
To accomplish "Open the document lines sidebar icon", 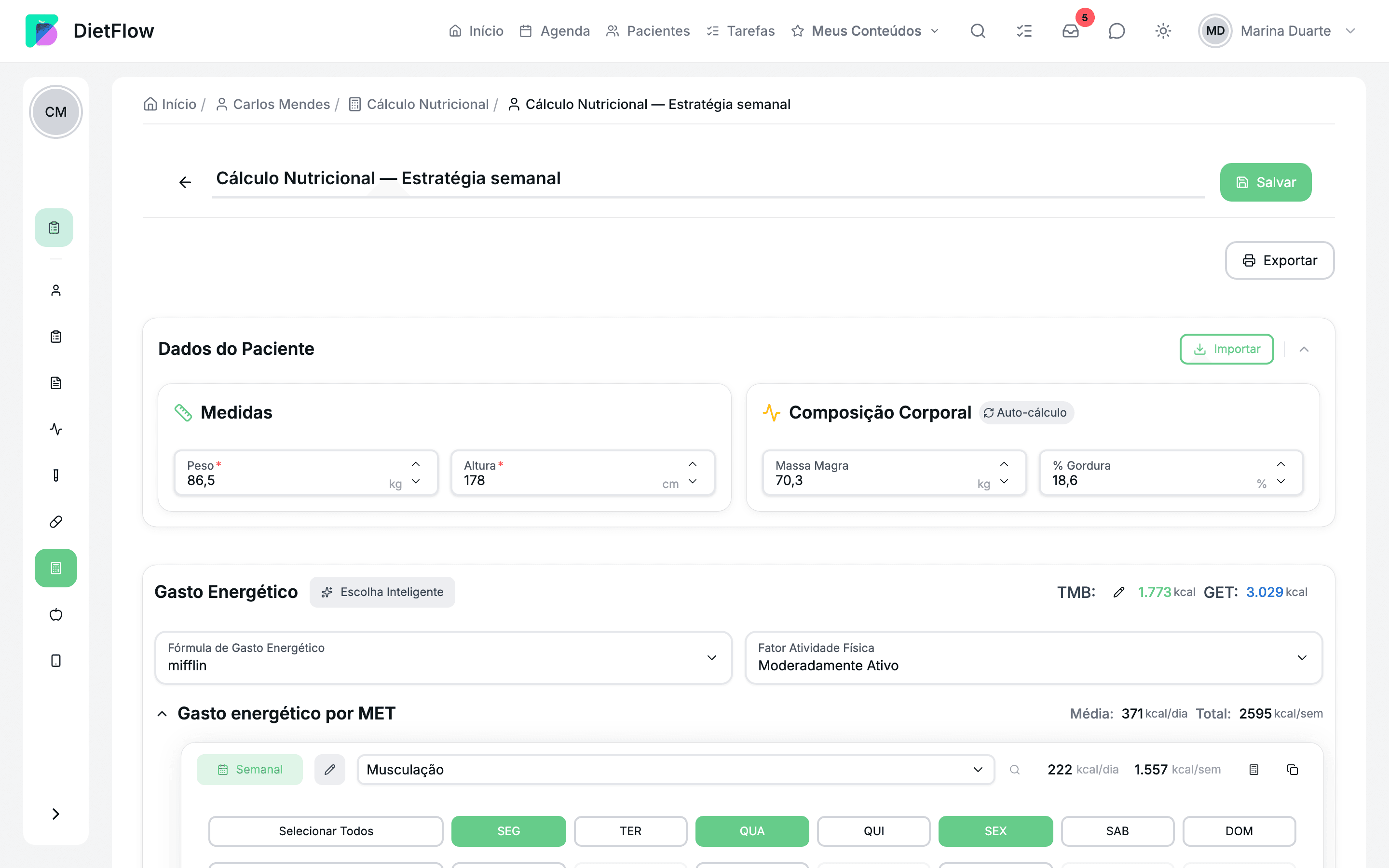I will point(55,383).
